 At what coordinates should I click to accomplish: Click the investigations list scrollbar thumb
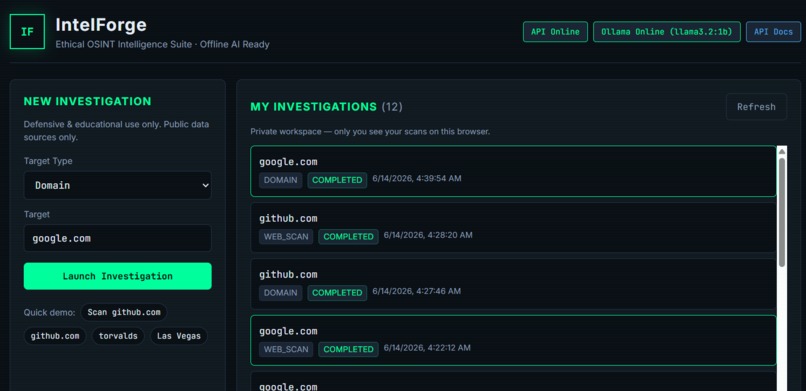782,212
